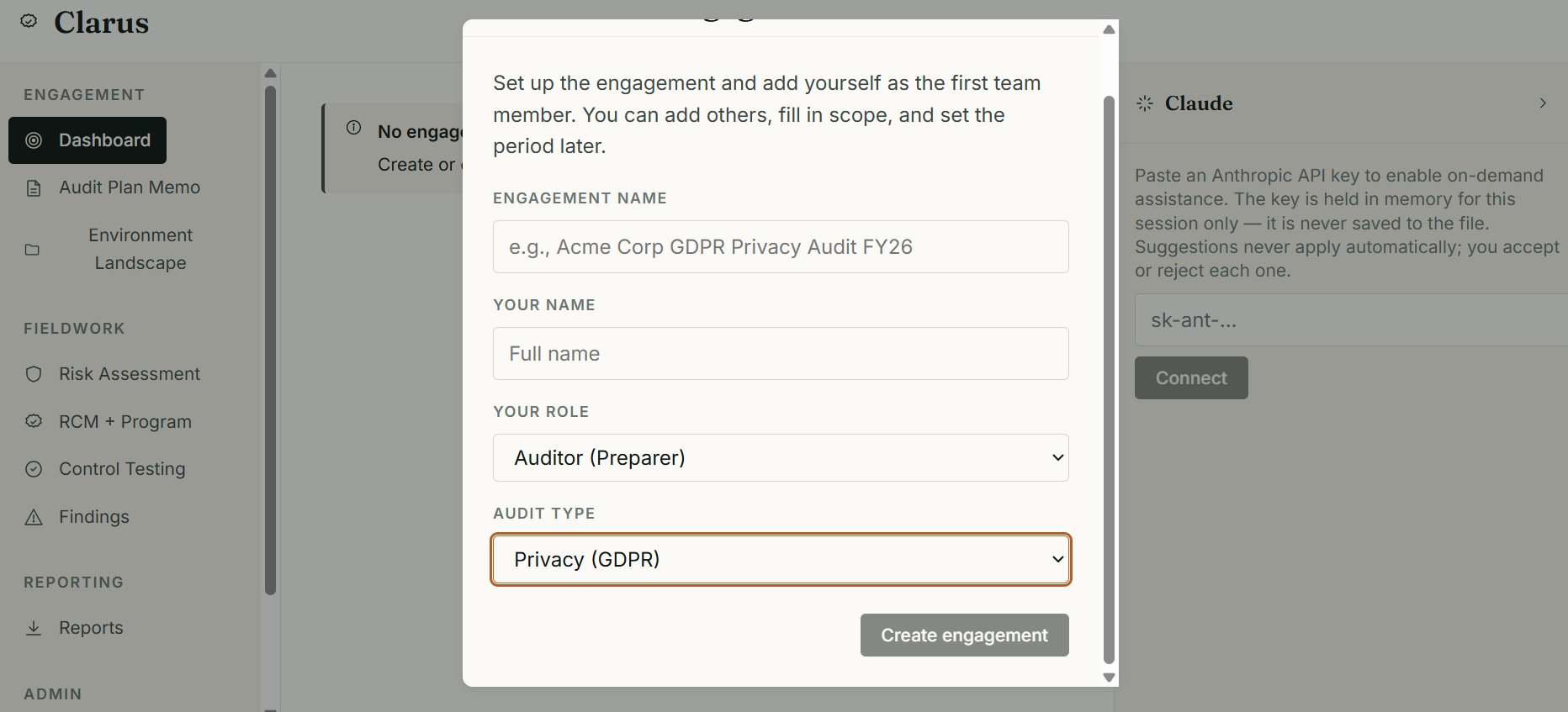Expand the Audit Type Privacy (GDPR) dropdown
Viewport: 1568px width, 712px height.
click(x=781, y=560)
